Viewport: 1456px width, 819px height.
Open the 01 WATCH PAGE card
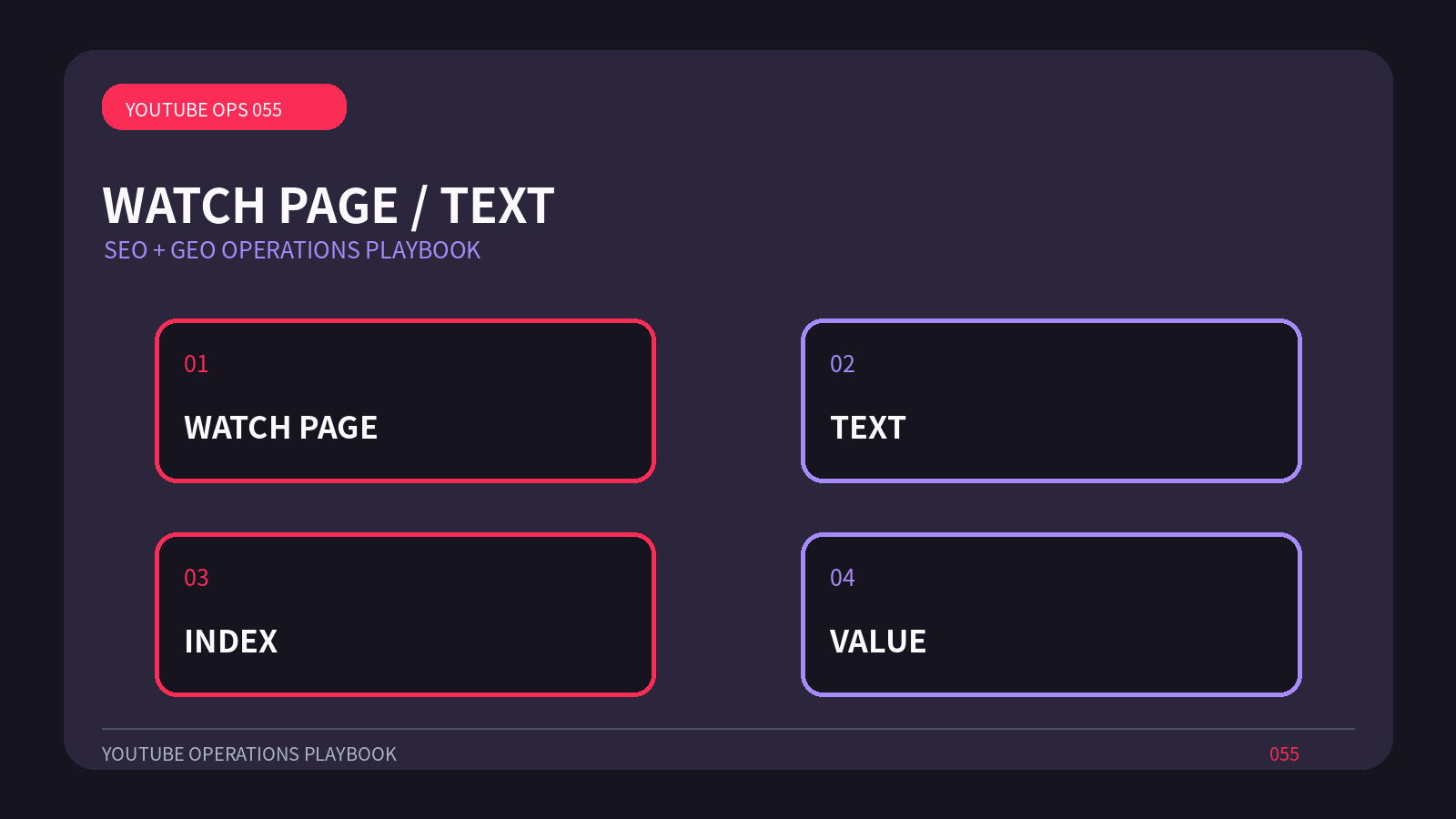point(405,400)
